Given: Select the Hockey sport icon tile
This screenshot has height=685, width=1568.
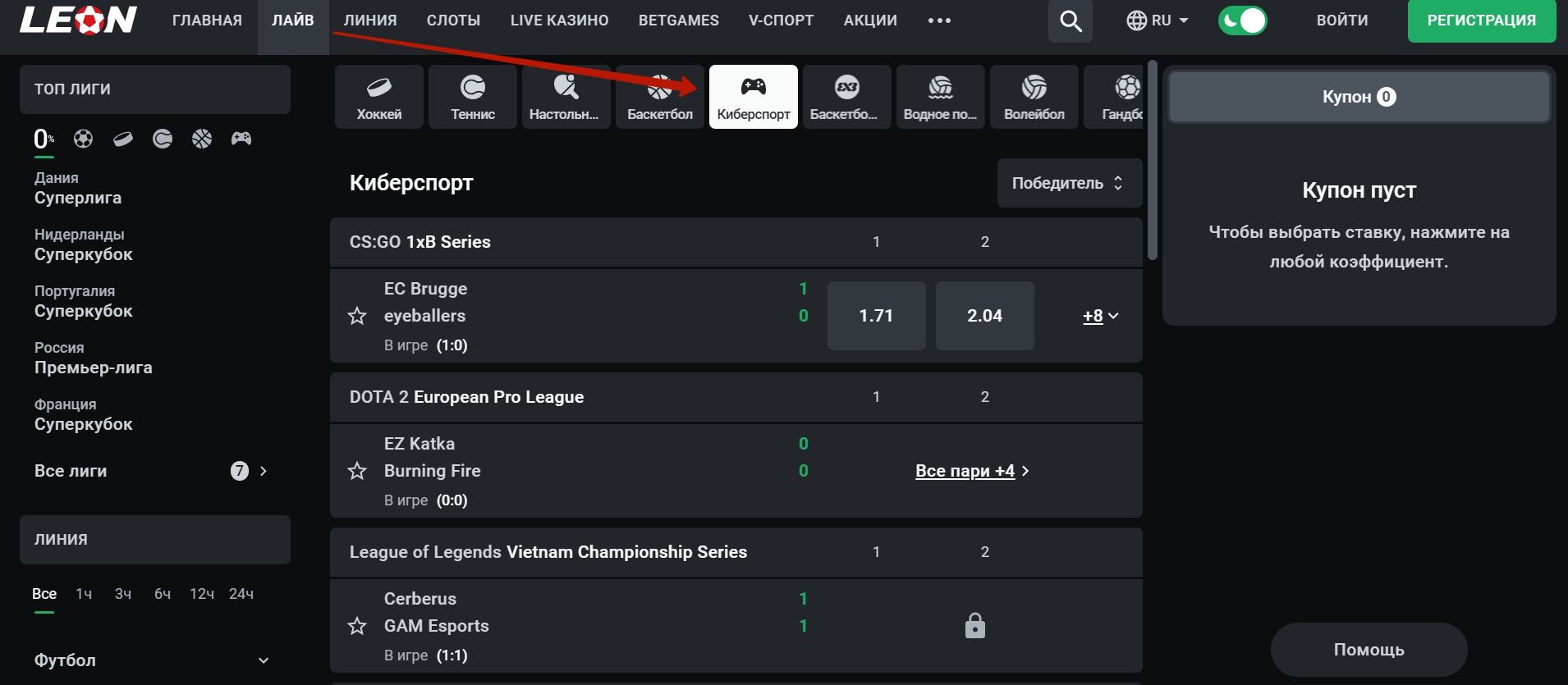Looking at the screenshot, I should (379, 97).
